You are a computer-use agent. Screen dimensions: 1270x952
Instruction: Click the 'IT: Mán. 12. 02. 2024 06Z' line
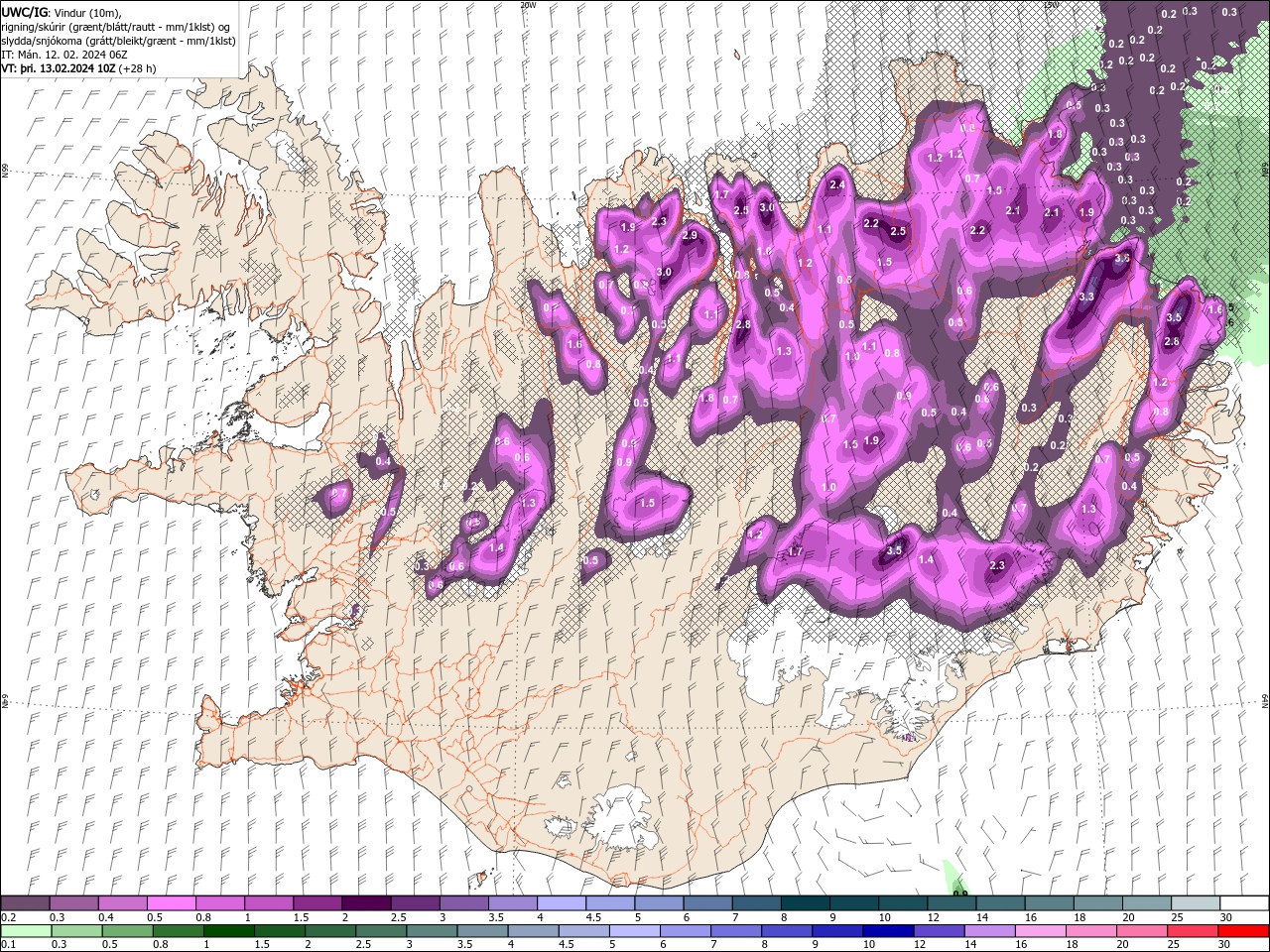click(x=64, y=55)
